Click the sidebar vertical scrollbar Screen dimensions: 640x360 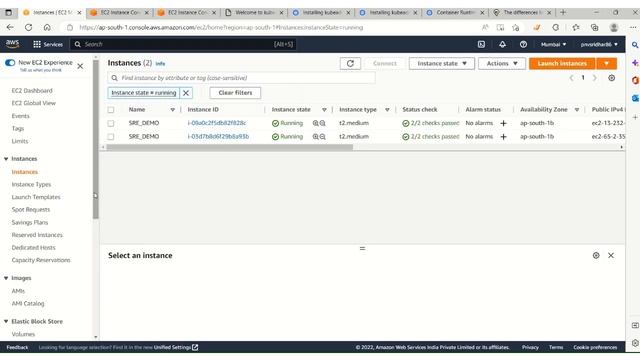coord(96,139)
